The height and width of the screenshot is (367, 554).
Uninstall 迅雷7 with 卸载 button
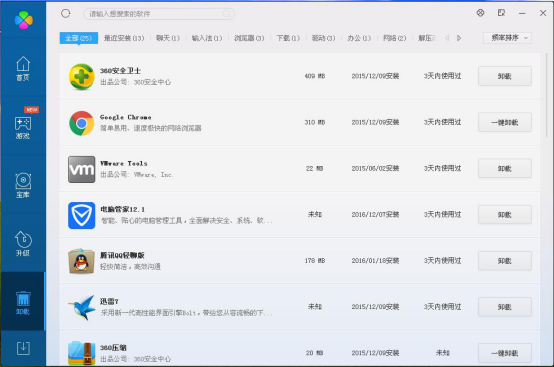505,307
